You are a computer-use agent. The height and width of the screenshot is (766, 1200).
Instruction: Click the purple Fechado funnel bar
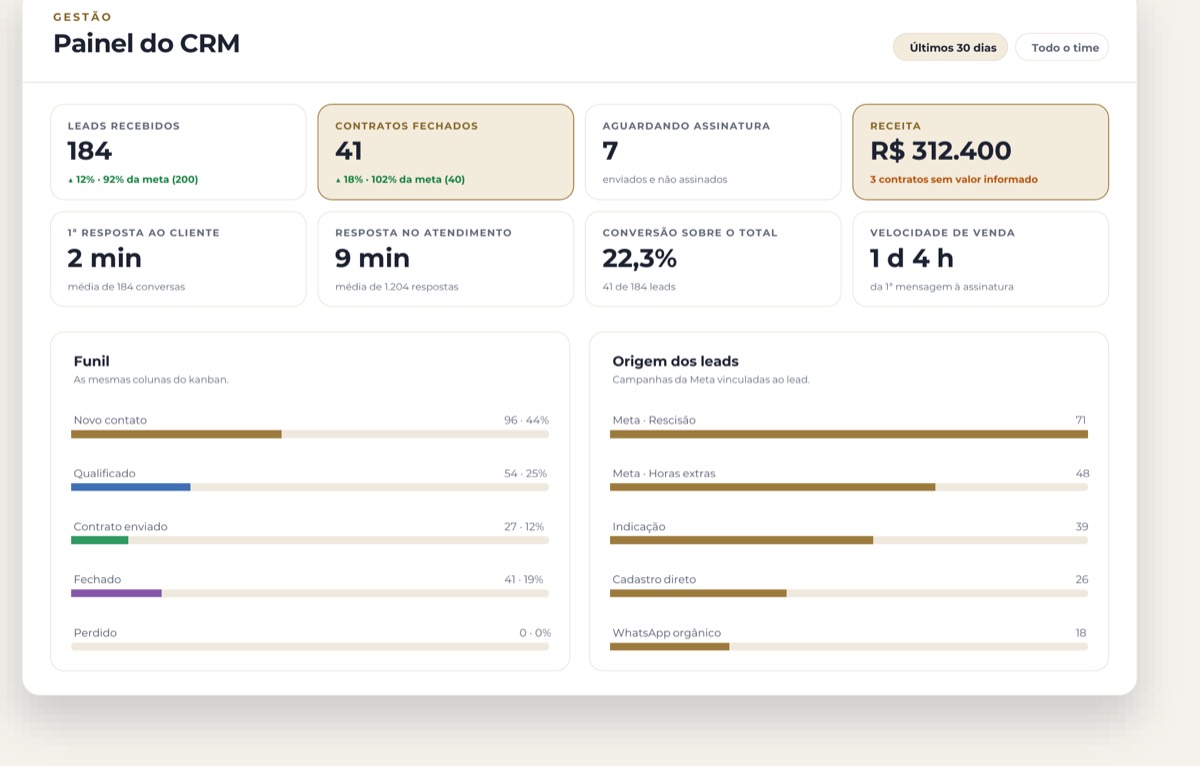(x=116, y=593)
